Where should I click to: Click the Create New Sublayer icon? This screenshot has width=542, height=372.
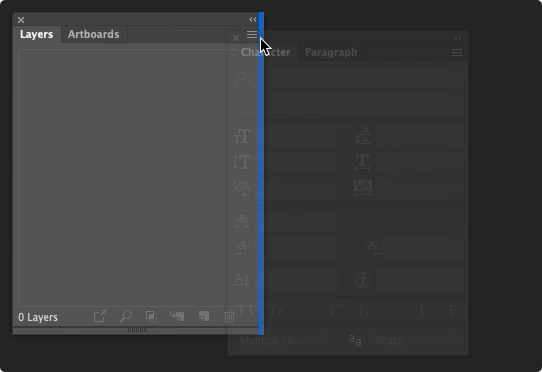coord(177,316)
